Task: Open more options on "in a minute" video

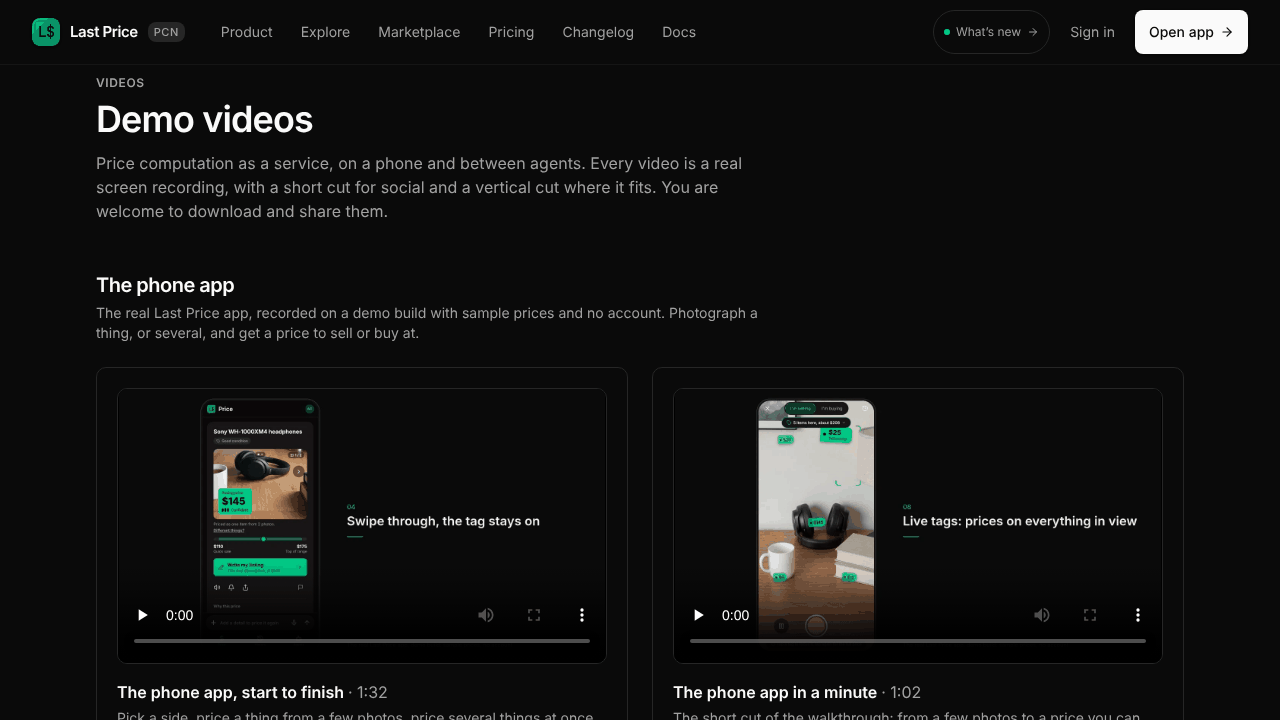Action: 1138,615
